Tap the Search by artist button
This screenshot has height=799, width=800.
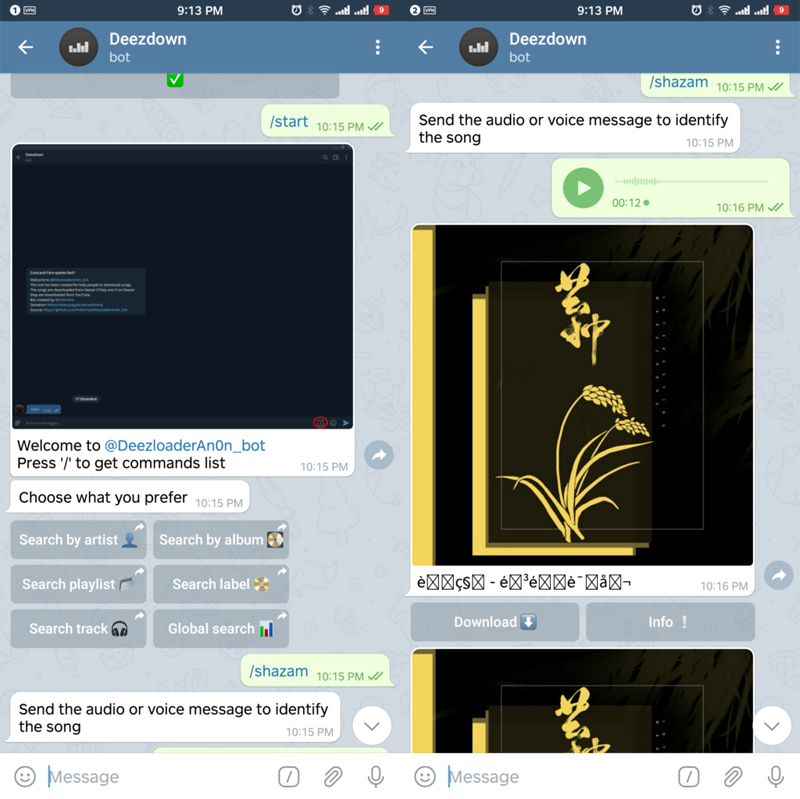point(78,540)
